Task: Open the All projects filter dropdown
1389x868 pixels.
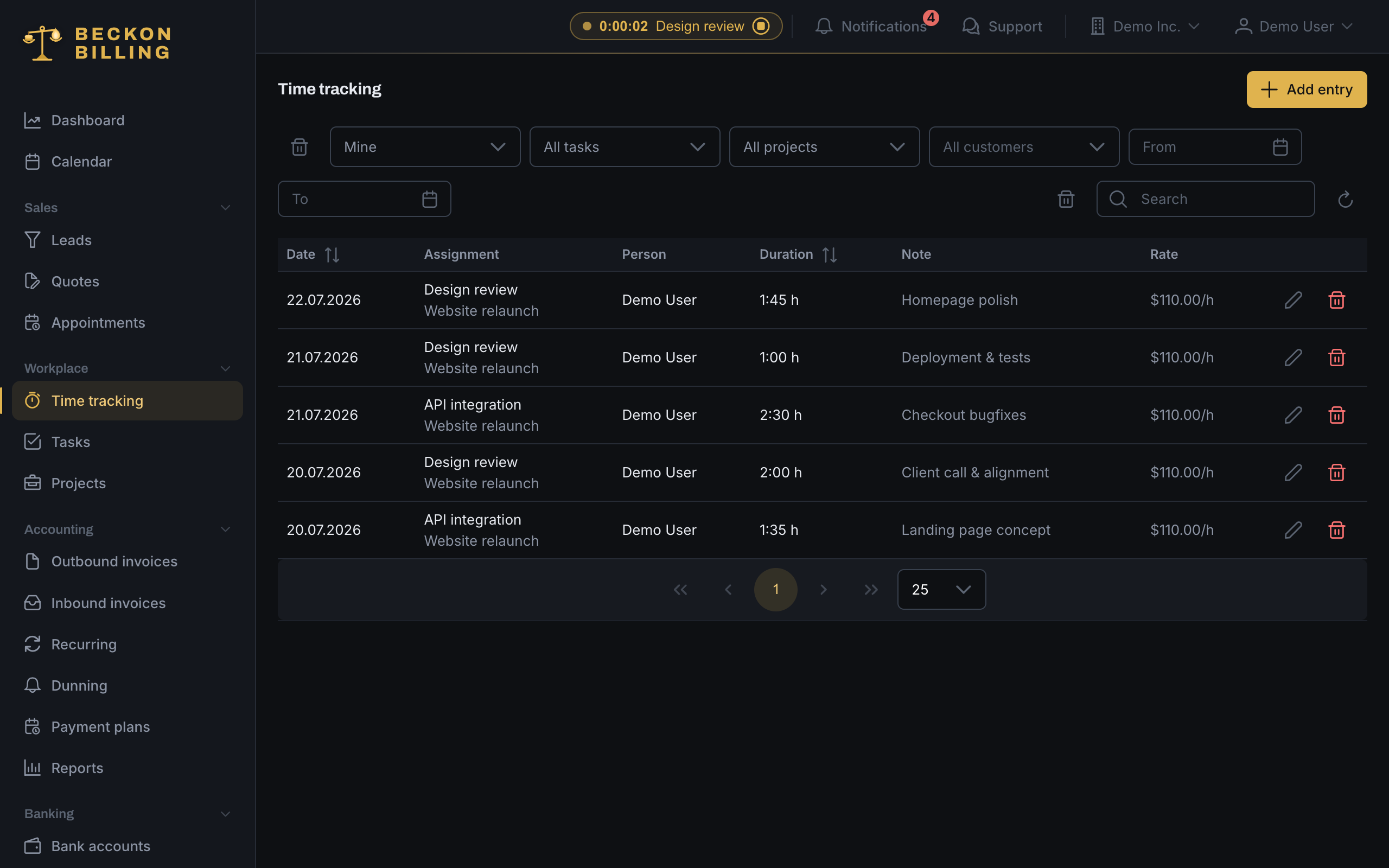Action: click(824, 147)
